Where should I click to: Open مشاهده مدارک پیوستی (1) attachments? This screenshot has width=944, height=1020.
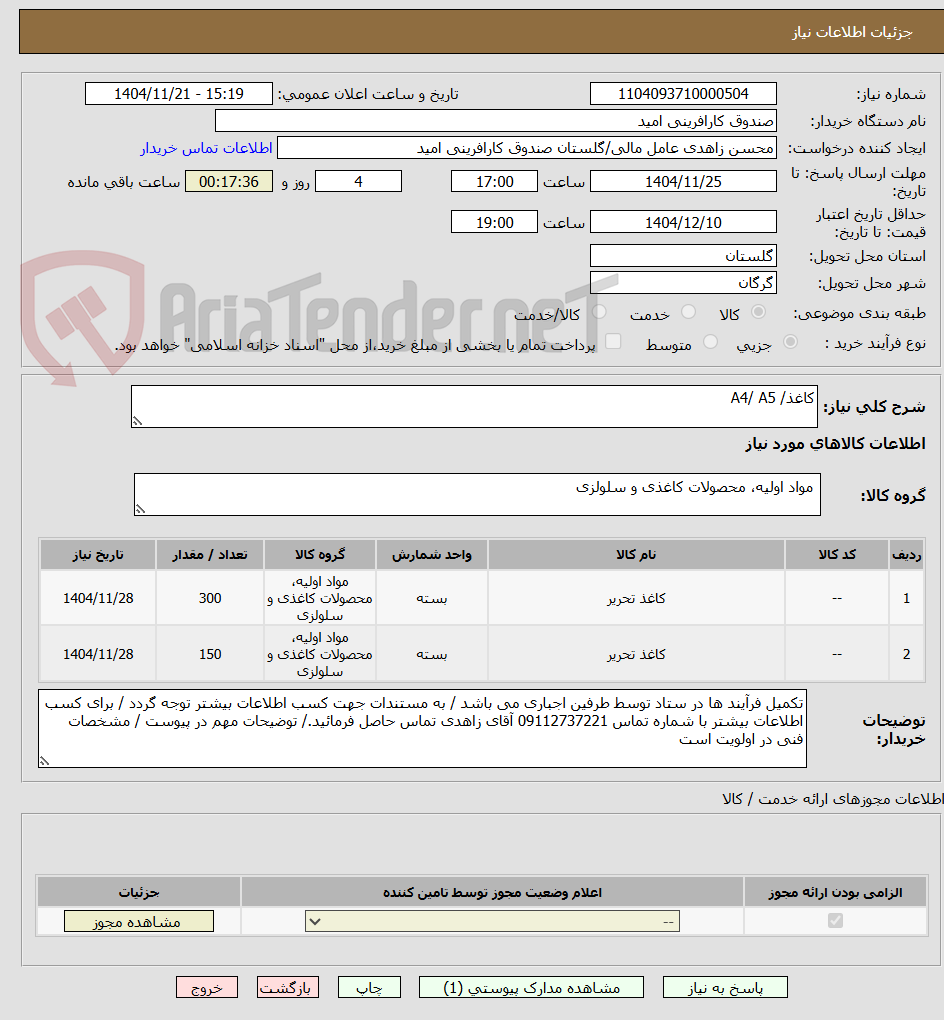(532, 987)
